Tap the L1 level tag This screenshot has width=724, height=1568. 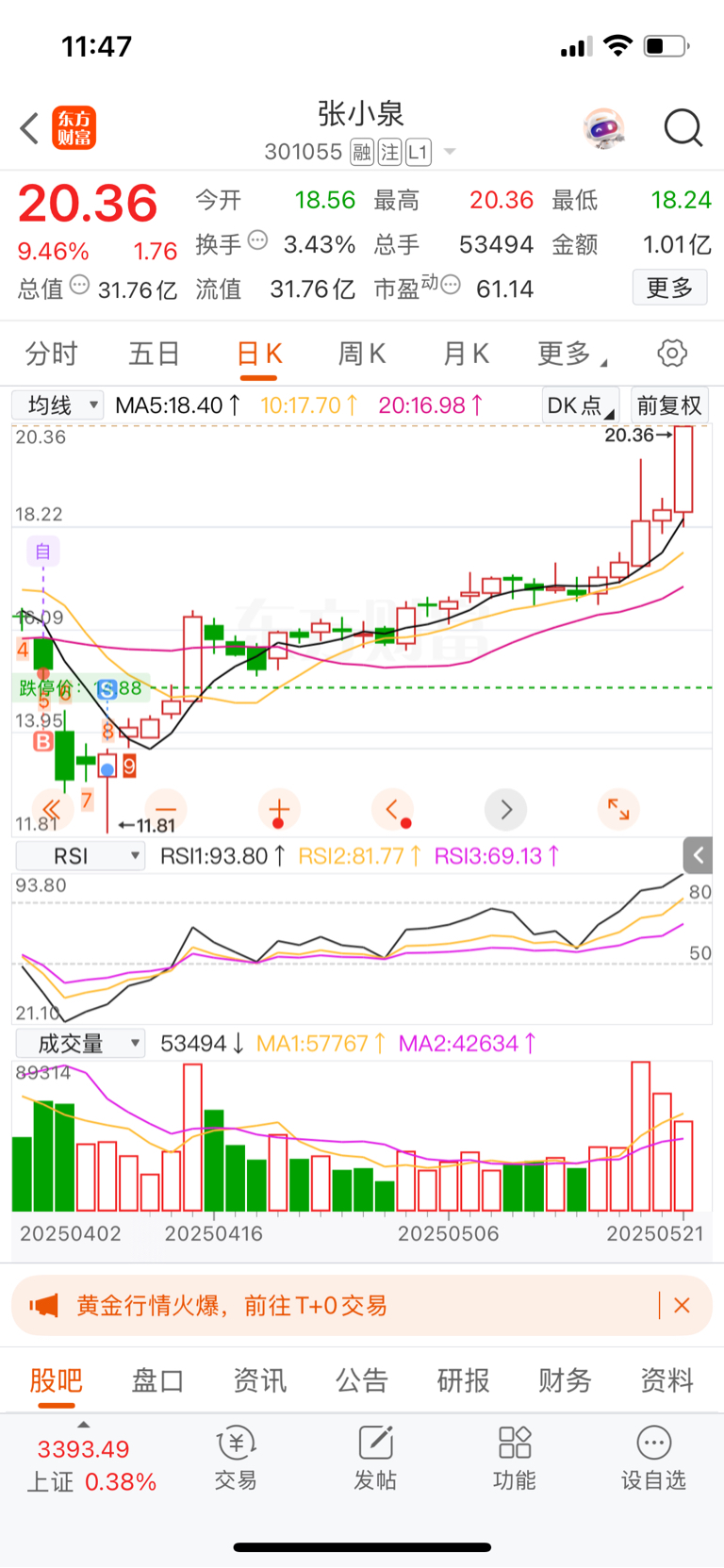[x=419, y=152]
